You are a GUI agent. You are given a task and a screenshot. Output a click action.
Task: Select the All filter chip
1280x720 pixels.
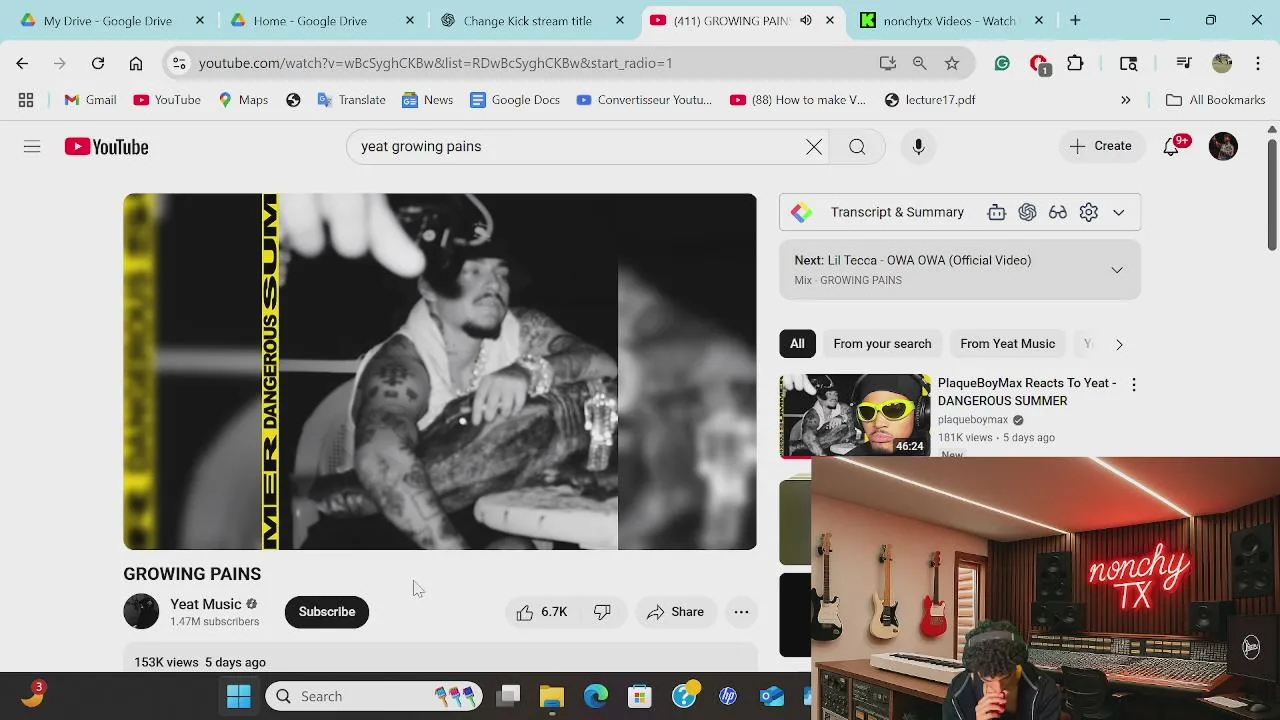(x=797, y=344)
